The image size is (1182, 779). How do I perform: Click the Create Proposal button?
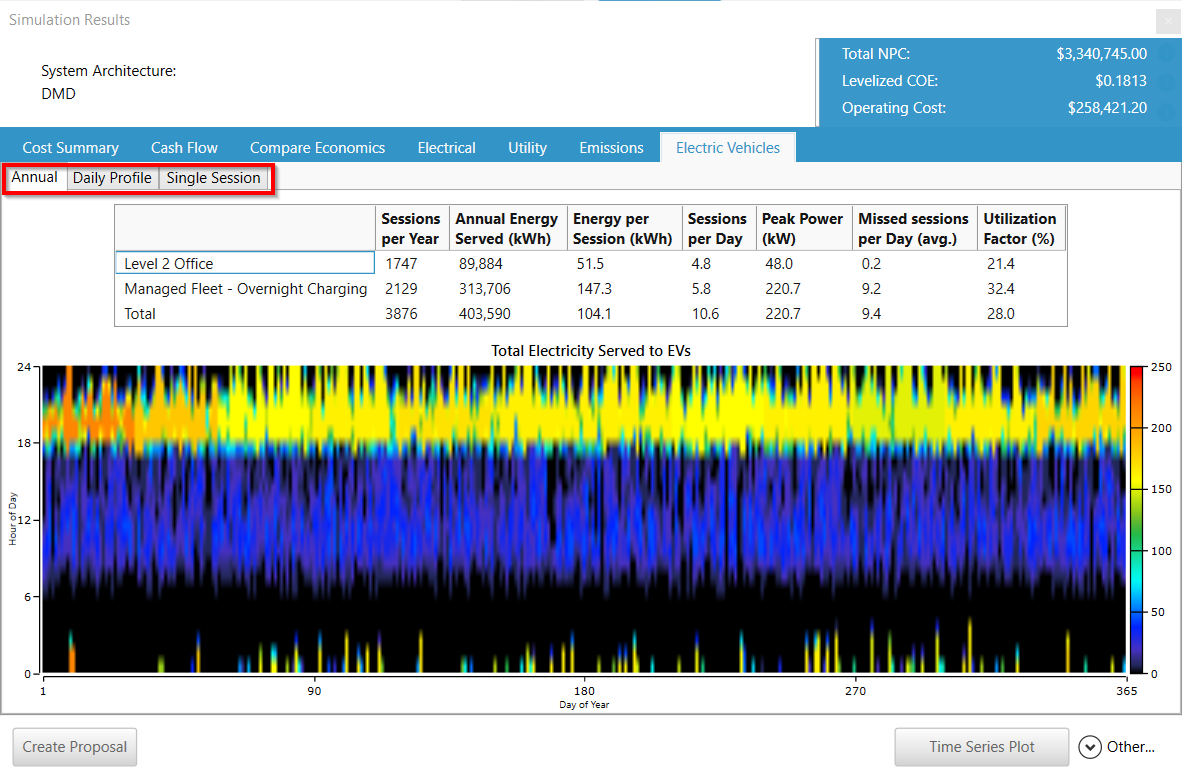tap(74, 747)
